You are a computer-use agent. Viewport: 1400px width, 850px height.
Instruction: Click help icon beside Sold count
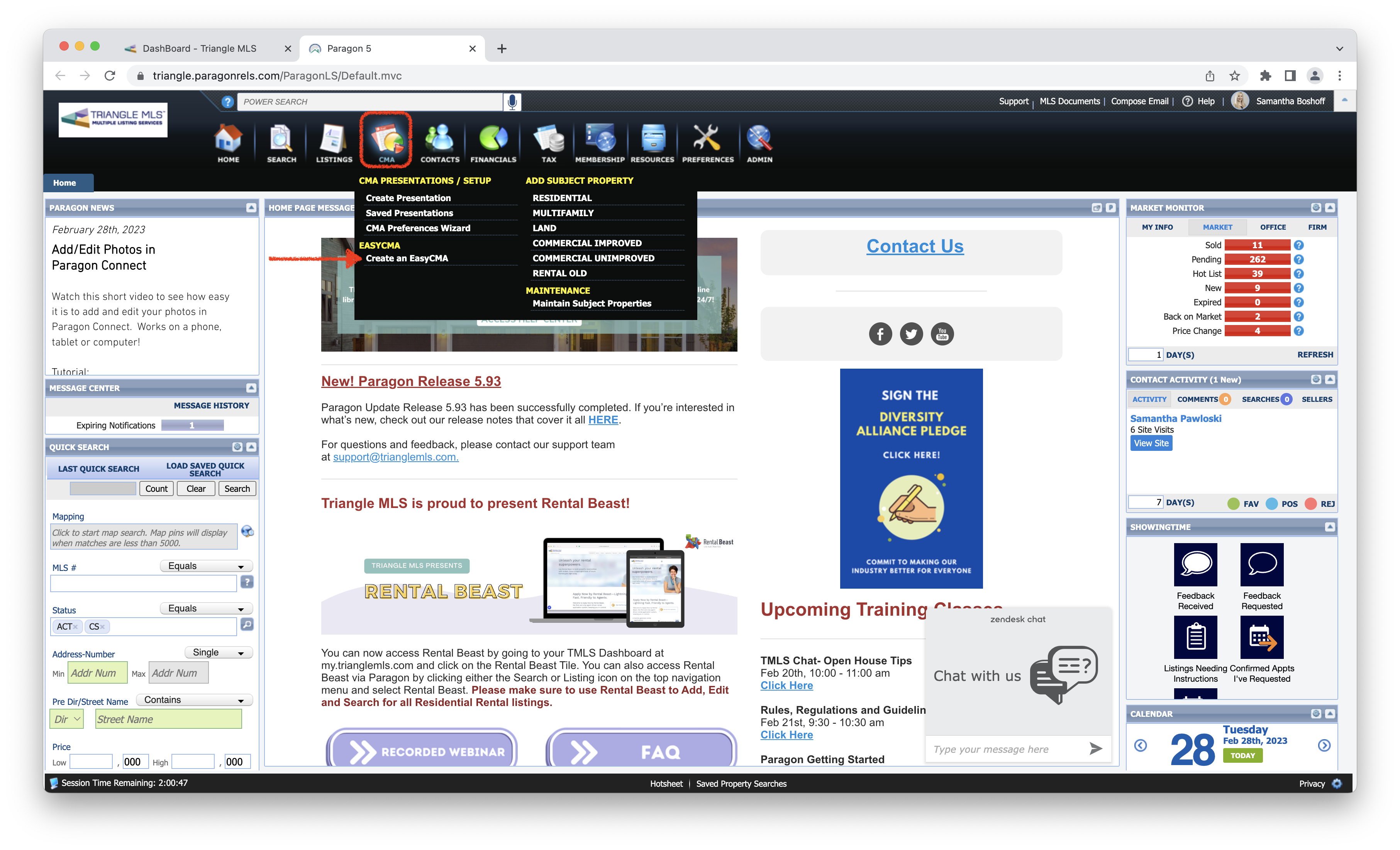(1299, 245)
